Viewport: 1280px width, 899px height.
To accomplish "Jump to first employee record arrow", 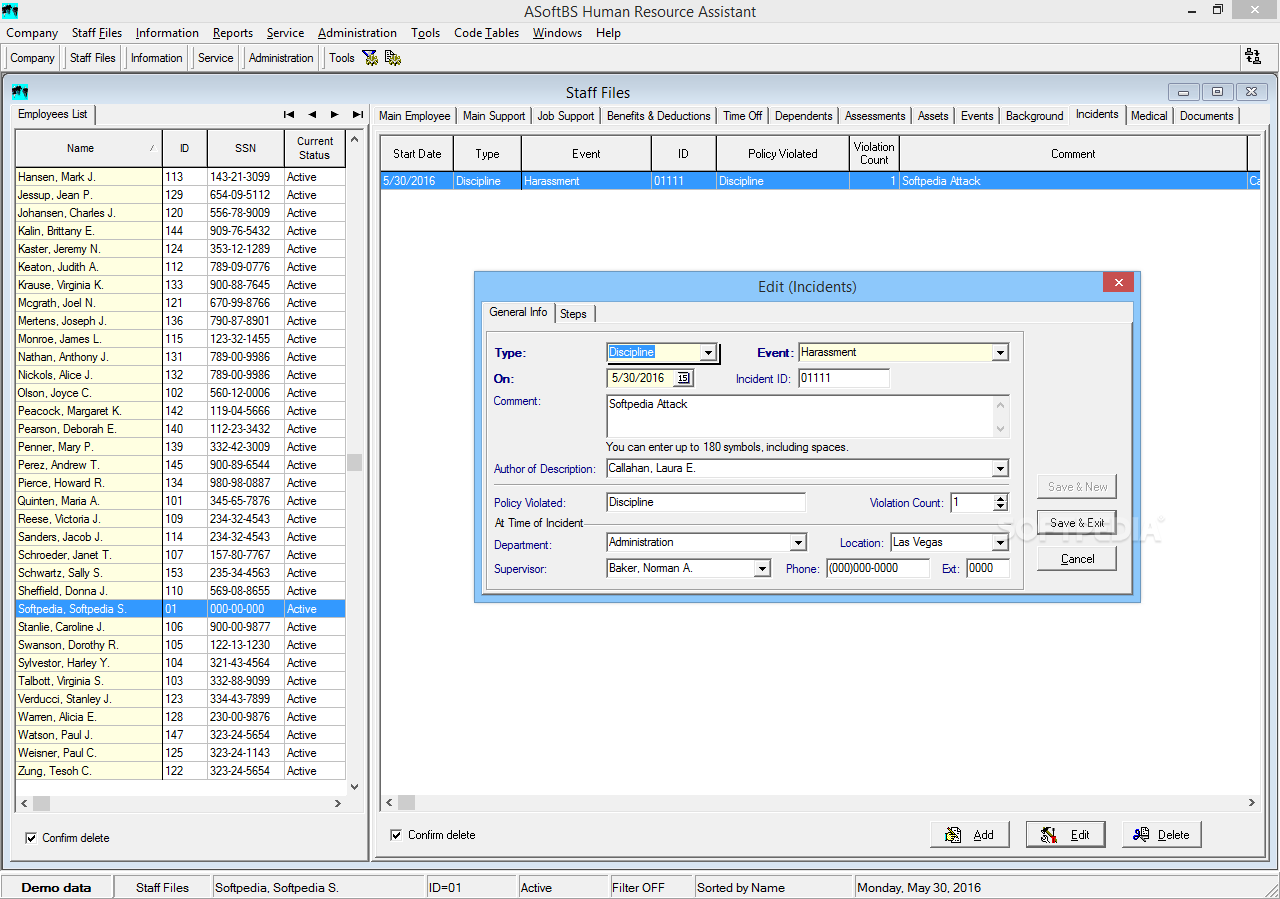I will [x=289, y=114].
